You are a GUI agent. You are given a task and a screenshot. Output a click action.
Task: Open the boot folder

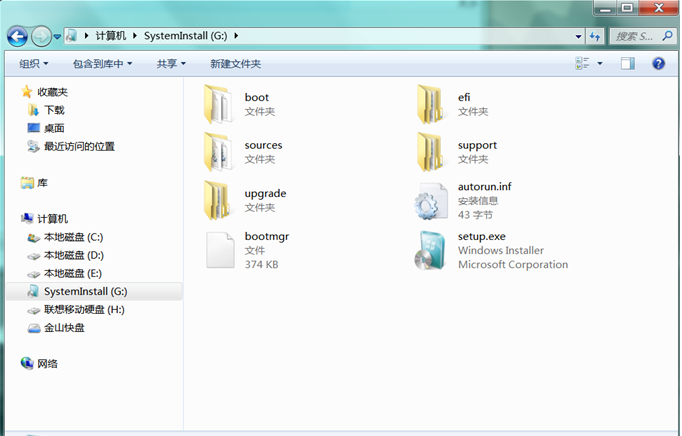[x=220, y=103]
